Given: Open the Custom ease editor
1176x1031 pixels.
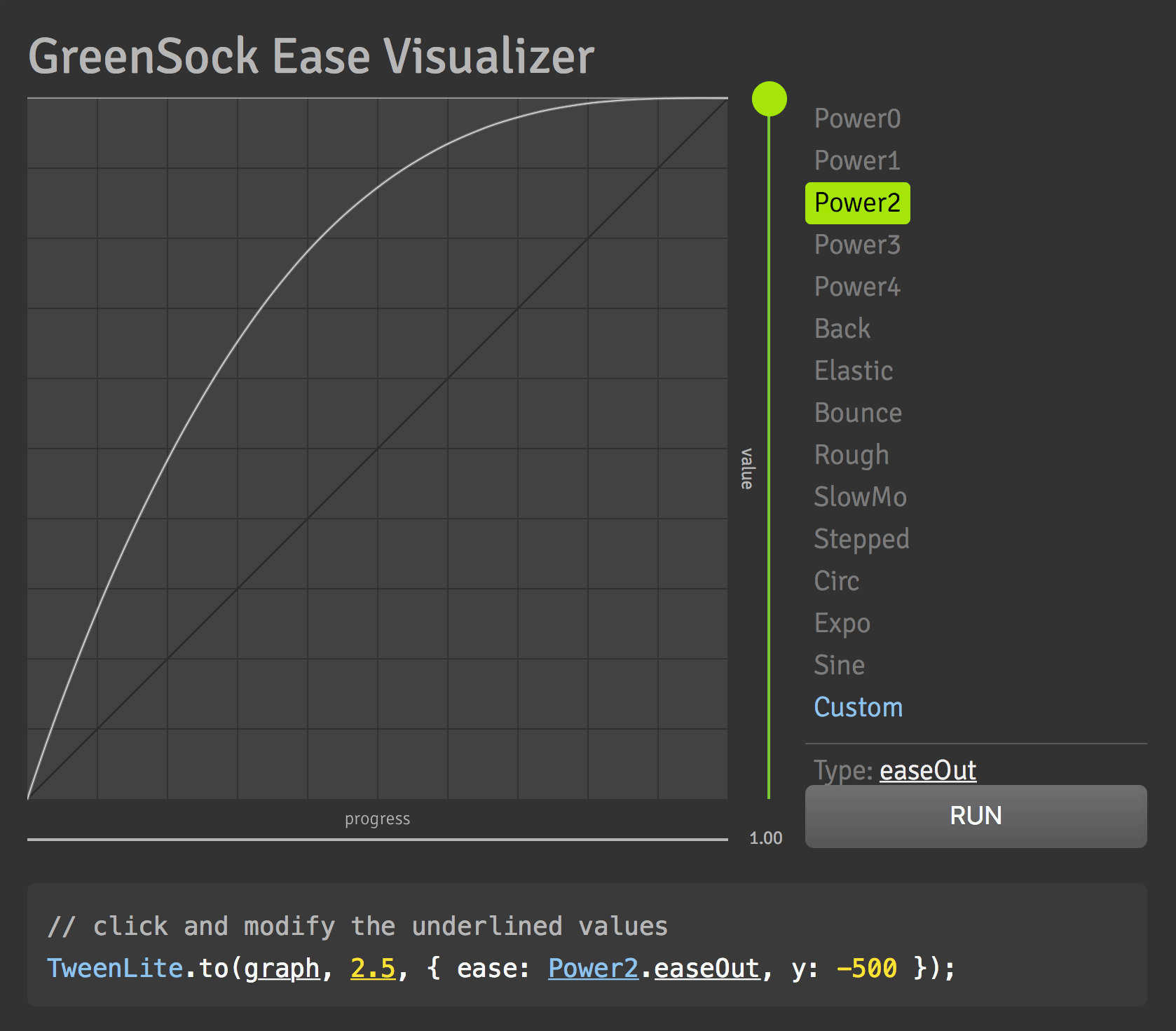Looking at the screenshot, I should pos(859,707).
